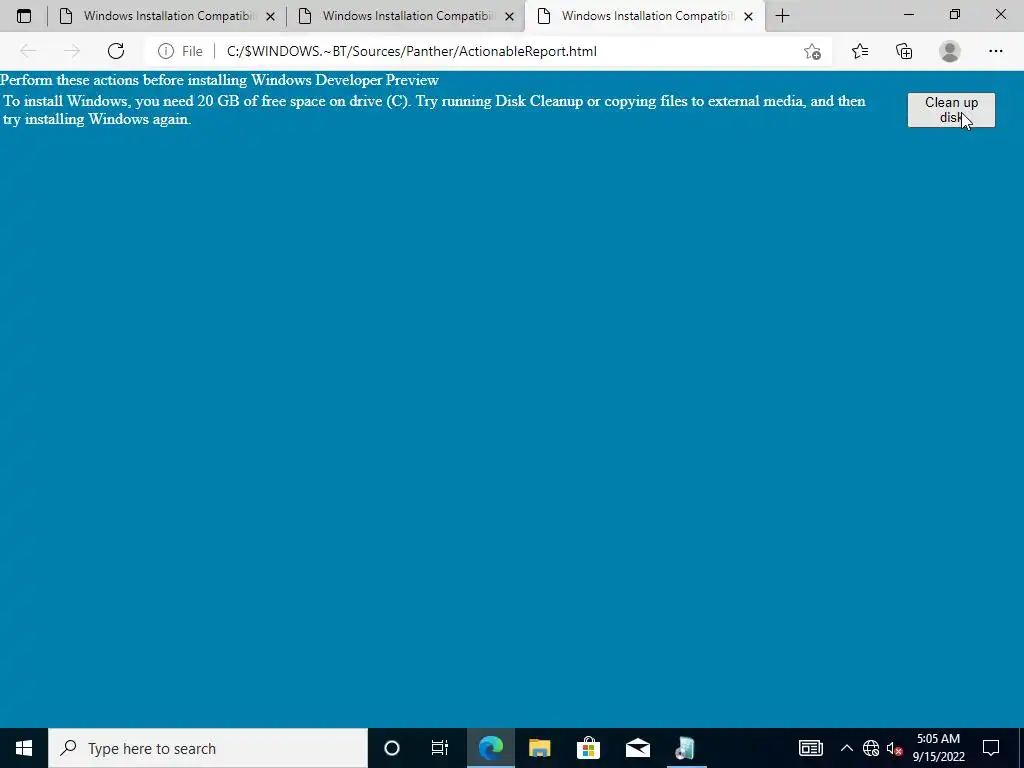The width and height of the screenshot is (1024, 768).
Task: Click the Type here to search box
Action: coord(208,748)
